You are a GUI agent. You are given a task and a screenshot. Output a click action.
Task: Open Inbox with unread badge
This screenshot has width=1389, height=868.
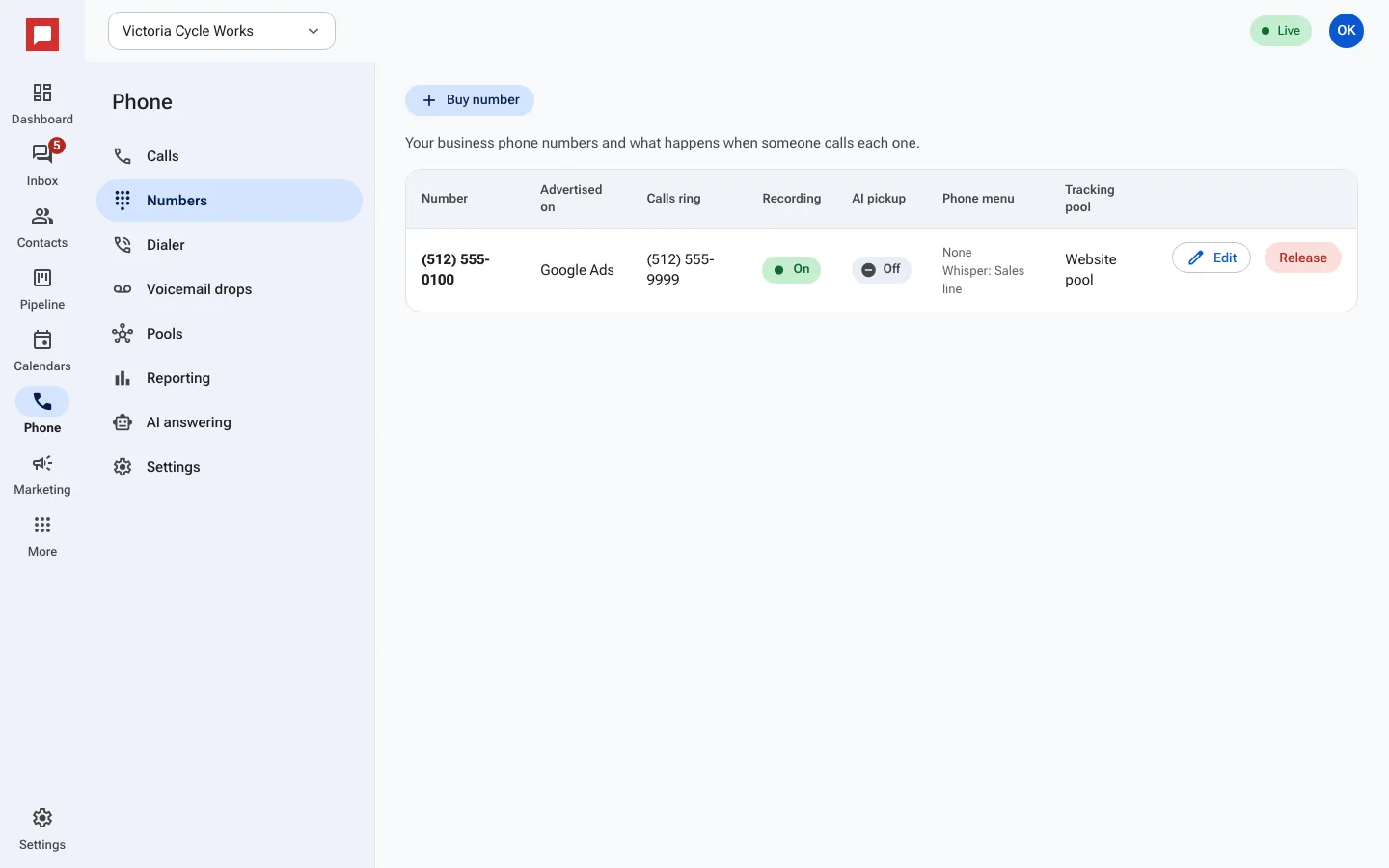pyautogui.click(x=42, y=166)
